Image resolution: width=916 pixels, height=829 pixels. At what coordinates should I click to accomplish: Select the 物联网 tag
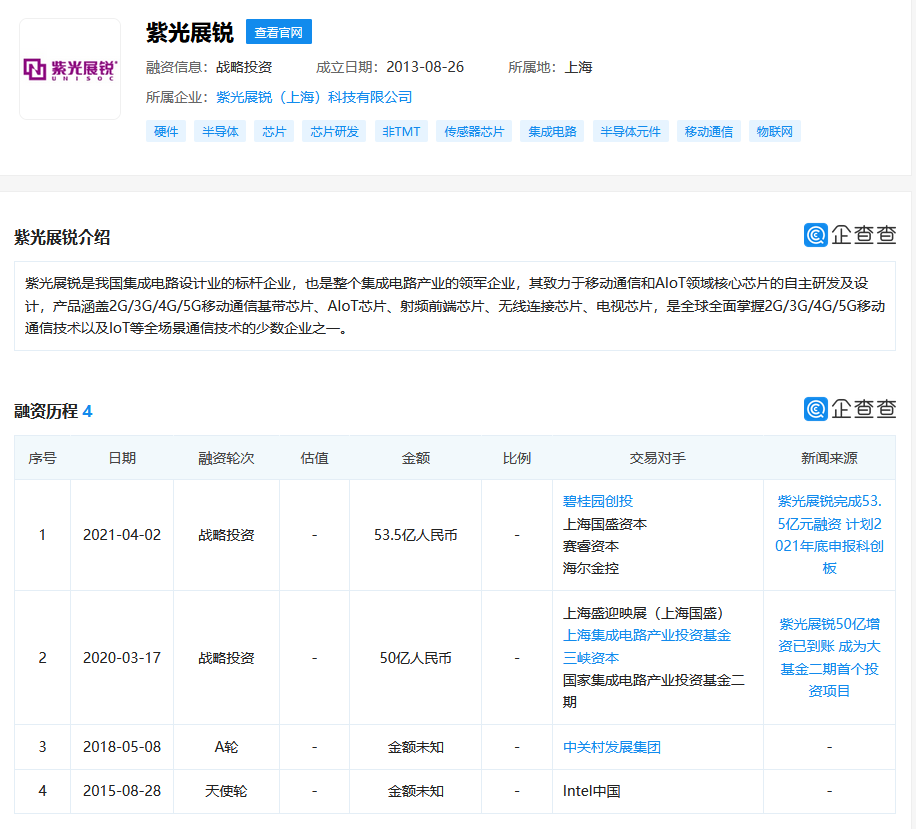775,131
